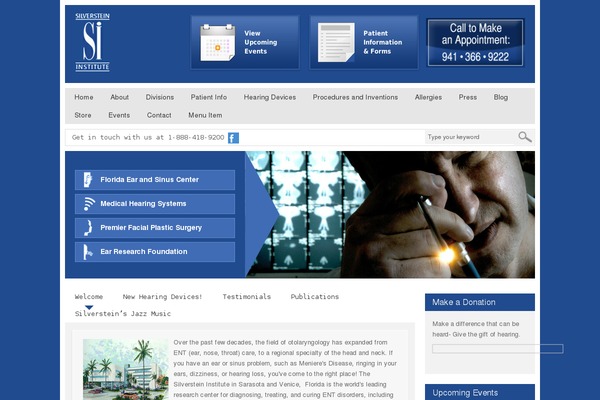
Task: Open Premier Facial Plastic Surgery link
Action: 155,228
